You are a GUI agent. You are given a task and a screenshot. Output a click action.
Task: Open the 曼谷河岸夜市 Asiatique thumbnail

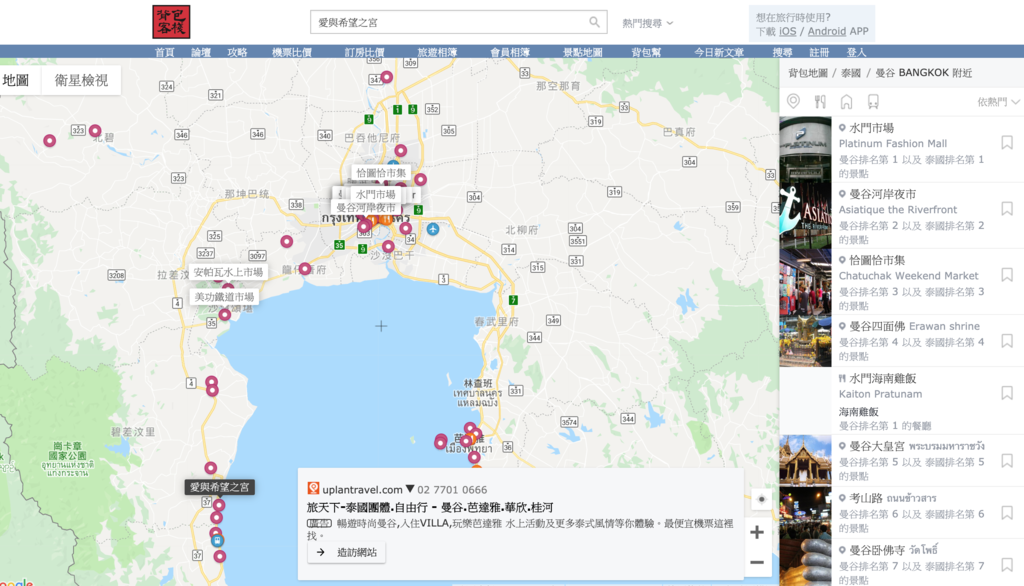(x=805, y=216)
